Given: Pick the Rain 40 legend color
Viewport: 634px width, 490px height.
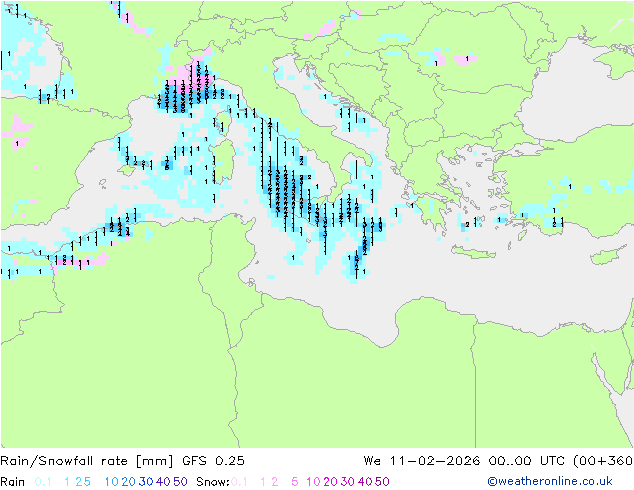Looking at the screenshot, I should [163, 482].
